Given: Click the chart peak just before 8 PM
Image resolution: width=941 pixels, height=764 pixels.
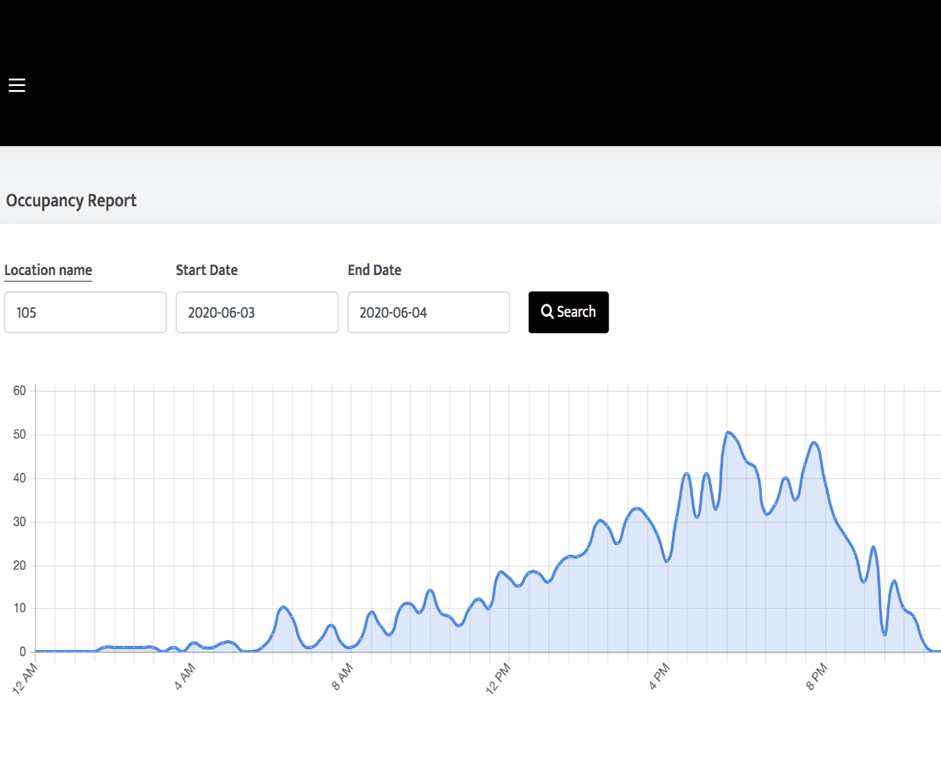Looking at the screenshot, I should click(814, 443).
